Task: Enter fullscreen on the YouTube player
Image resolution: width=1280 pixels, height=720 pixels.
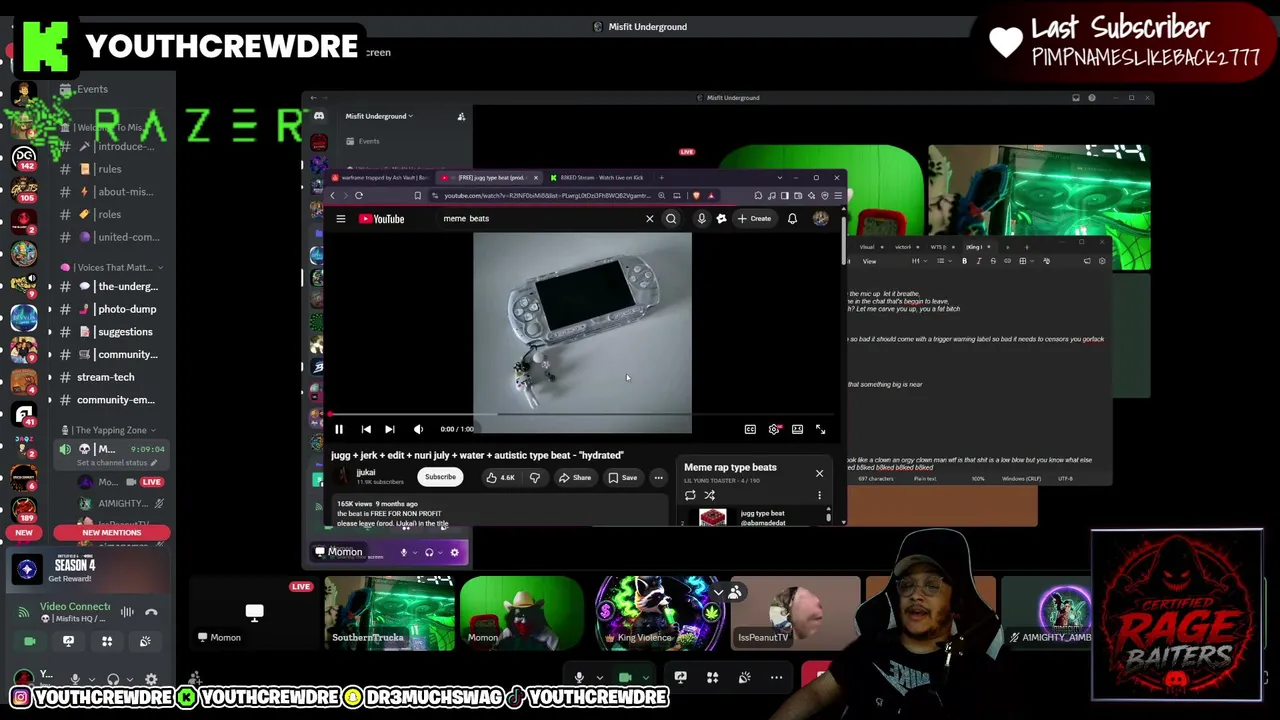Action: click(820, 429)
